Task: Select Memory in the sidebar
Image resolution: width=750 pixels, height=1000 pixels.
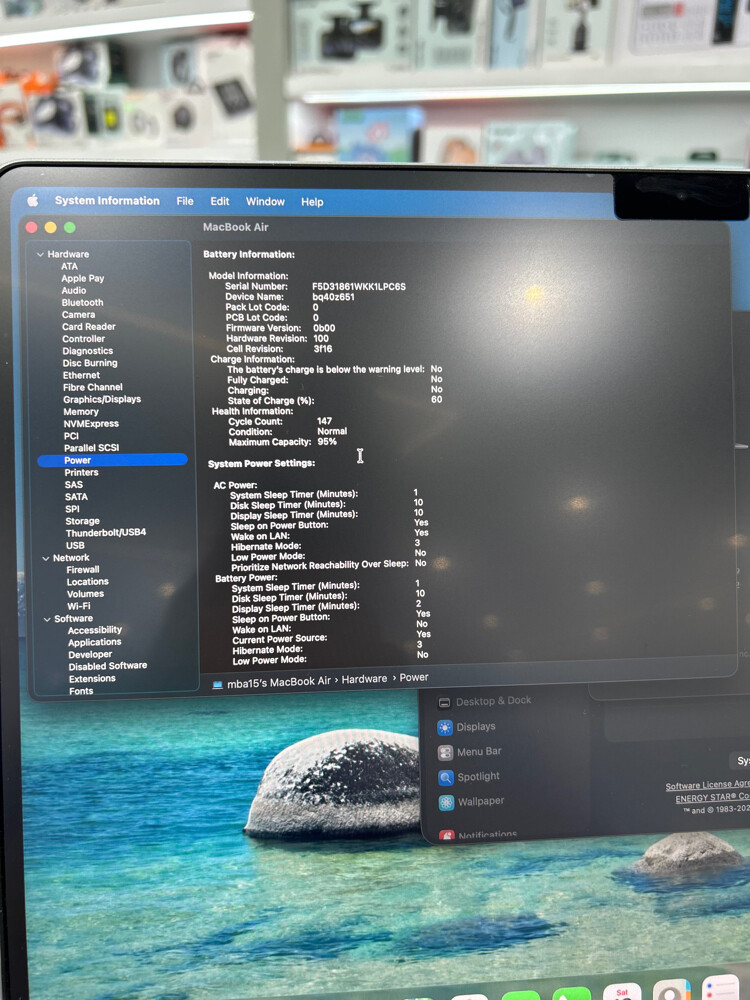Action: coord(80,411)
